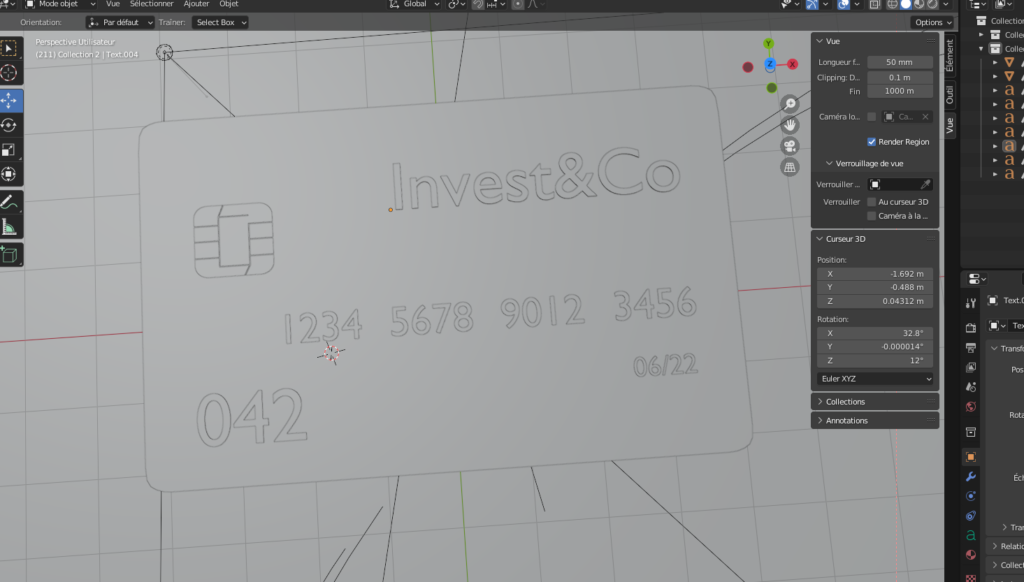Open the Sélectionner menu
The width and height of the screenshot is (1024, 582).
(152, 4)
